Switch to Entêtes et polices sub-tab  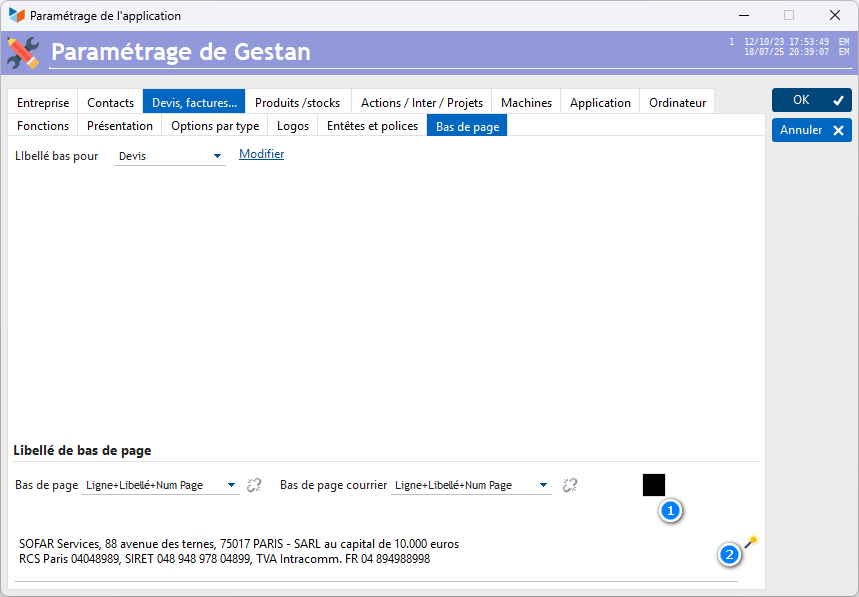(372, 126)
